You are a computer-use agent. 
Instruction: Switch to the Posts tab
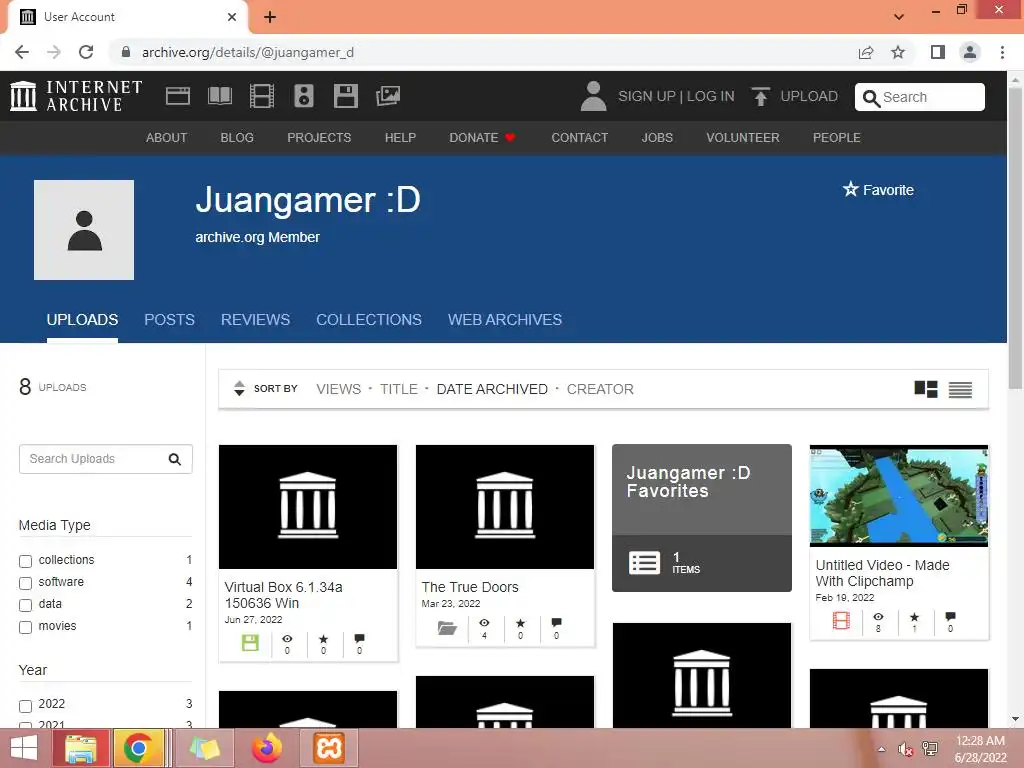[169, 319]
